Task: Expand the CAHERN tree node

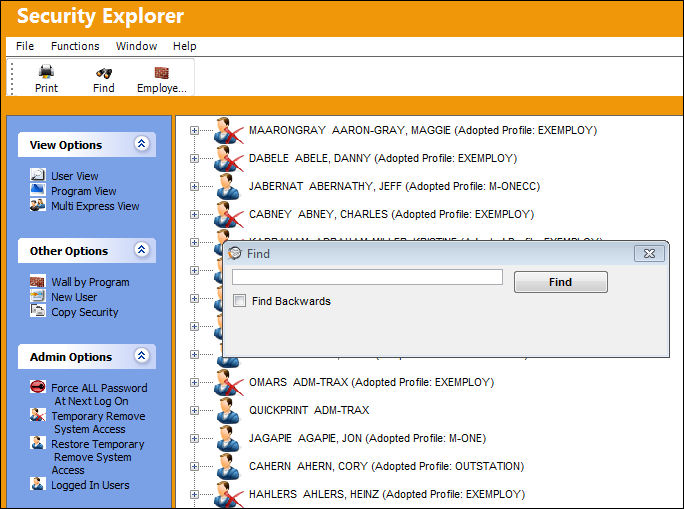Action: tap(195, 466)
